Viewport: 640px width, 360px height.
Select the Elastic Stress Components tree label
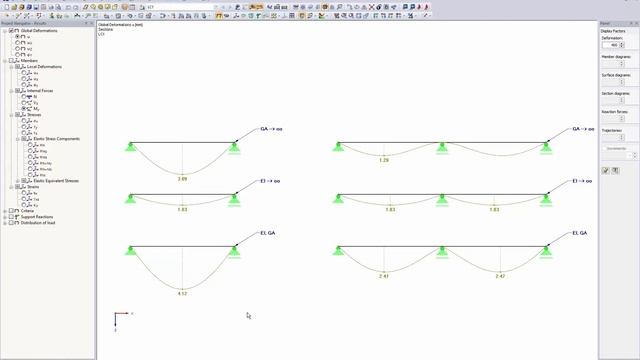tap(57, 139)
